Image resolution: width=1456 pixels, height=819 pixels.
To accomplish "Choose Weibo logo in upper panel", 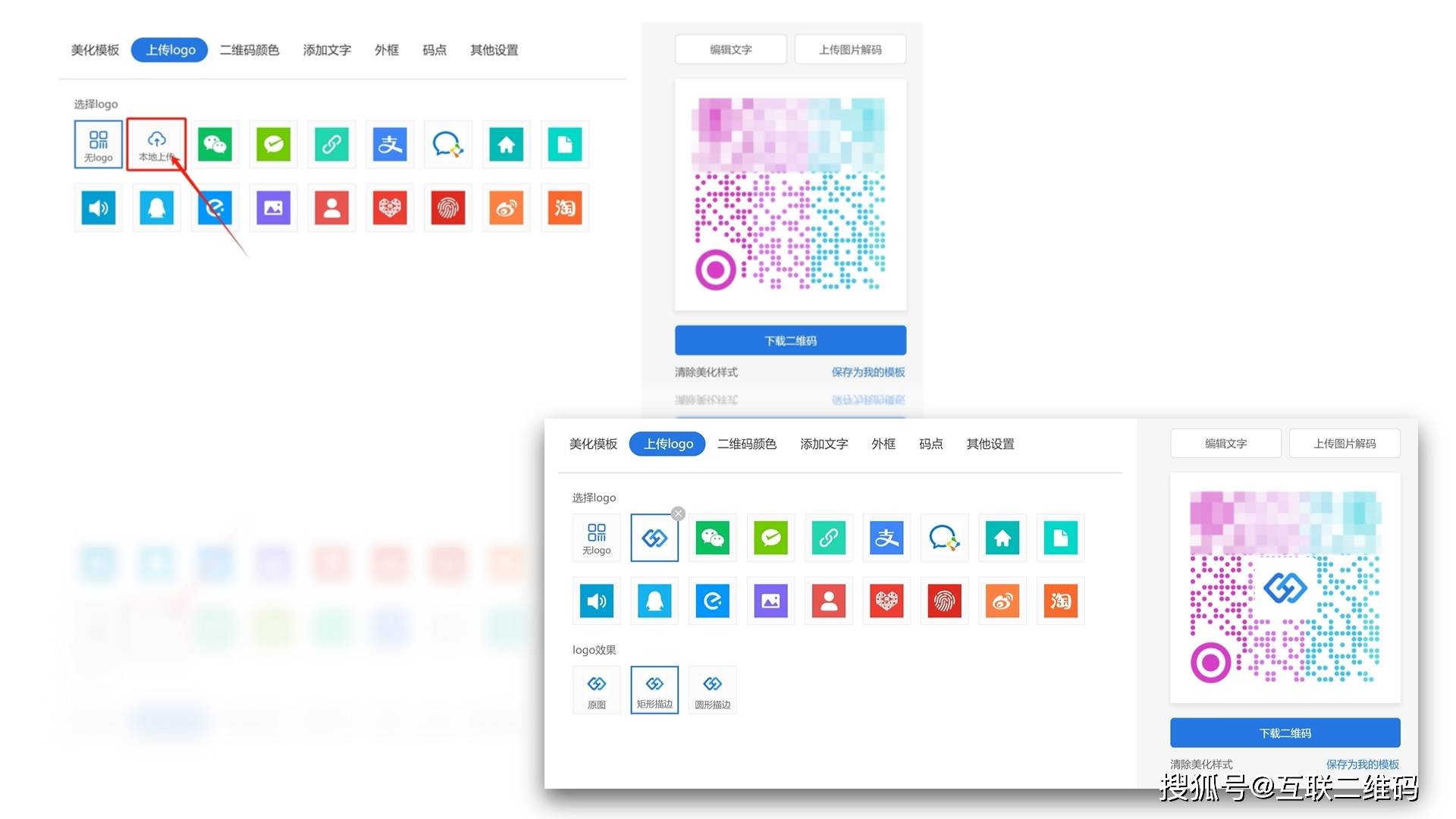I will [507, 208].
